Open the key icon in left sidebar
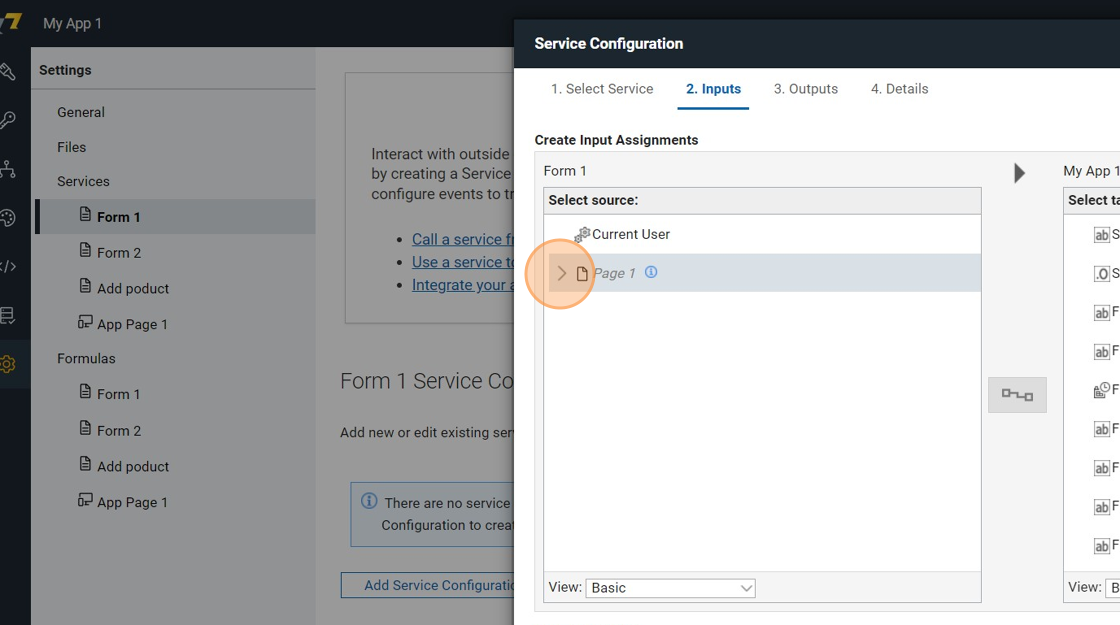This screenshot has height=625, width=1120. click(8, 120)
